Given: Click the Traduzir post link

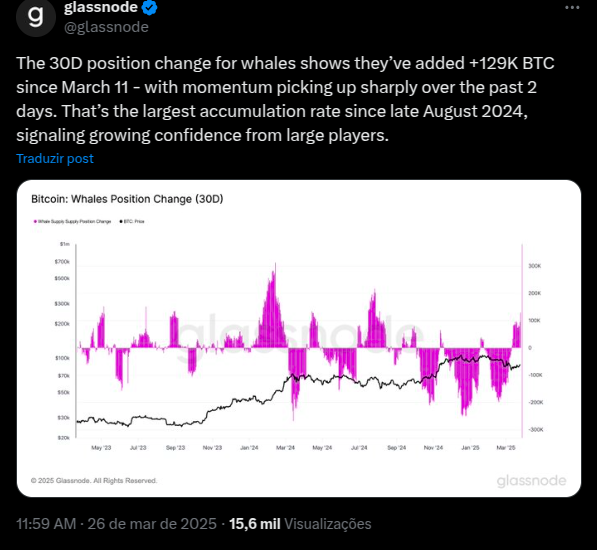Looking at the screenshot, I should point(55,158).
